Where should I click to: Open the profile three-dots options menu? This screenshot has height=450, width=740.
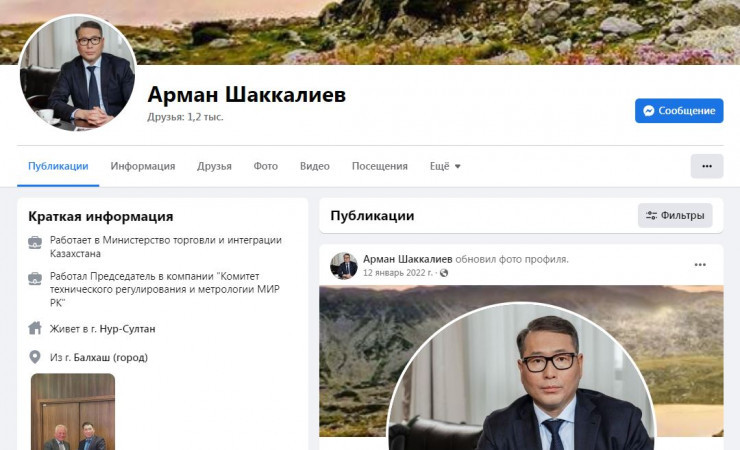706,166
